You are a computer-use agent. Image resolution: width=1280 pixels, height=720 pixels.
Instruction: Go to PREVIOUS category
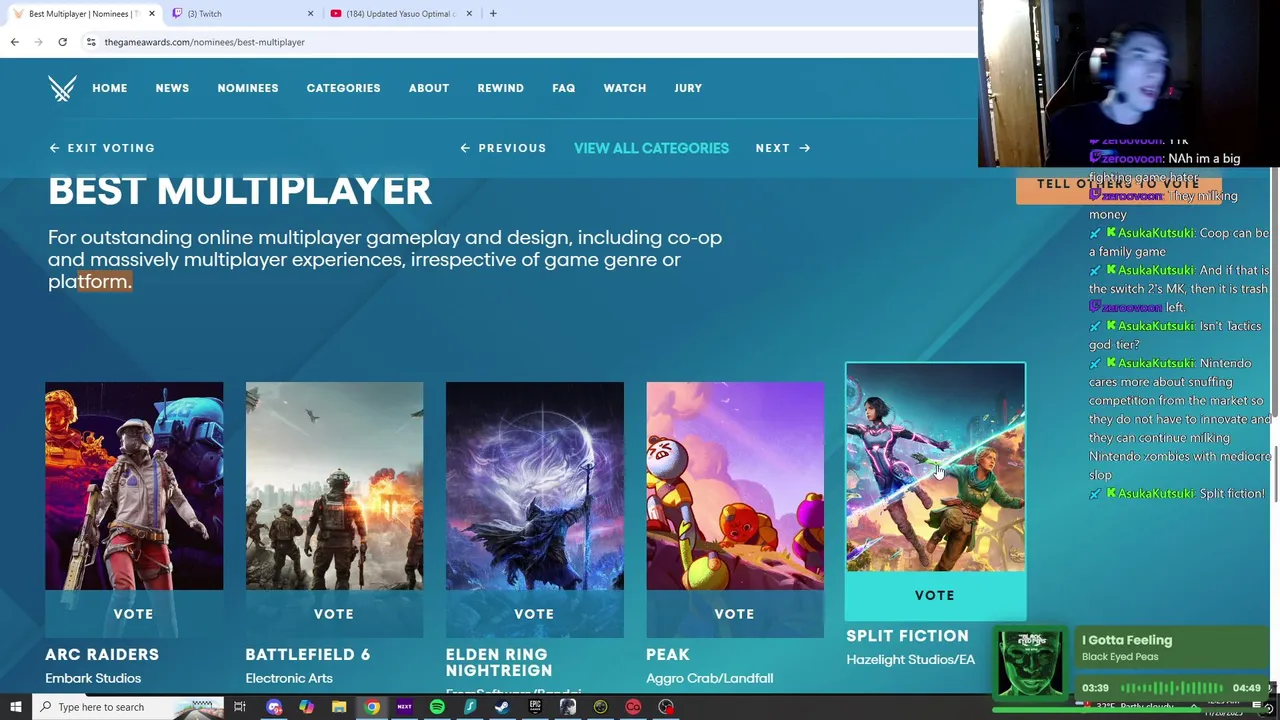click(x=503, y=148)
